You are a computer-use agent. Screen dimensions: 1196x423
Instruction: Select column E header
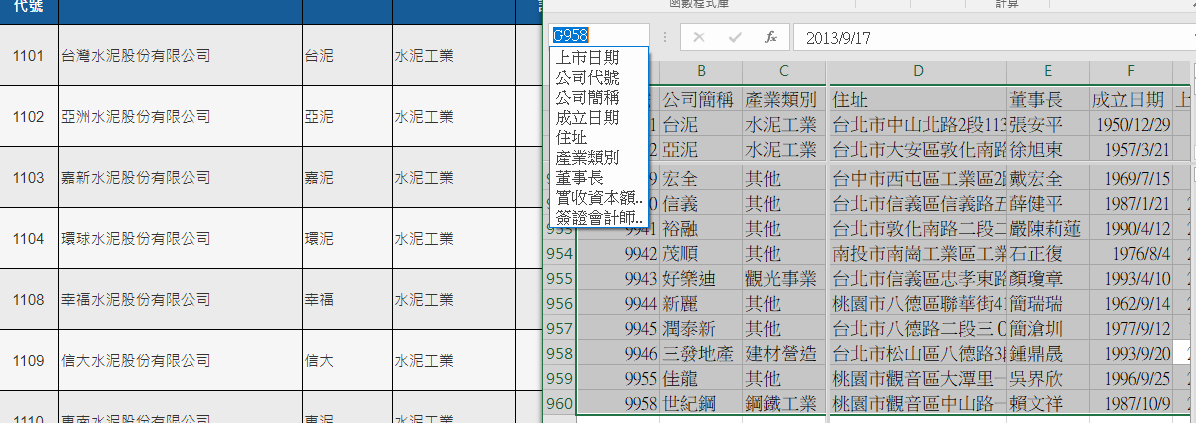pos(1048,72)
